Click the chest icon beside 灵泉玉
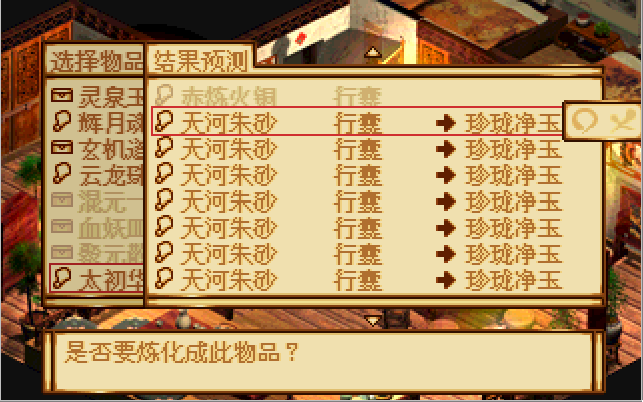643x402 pixels. pos(62,96)
